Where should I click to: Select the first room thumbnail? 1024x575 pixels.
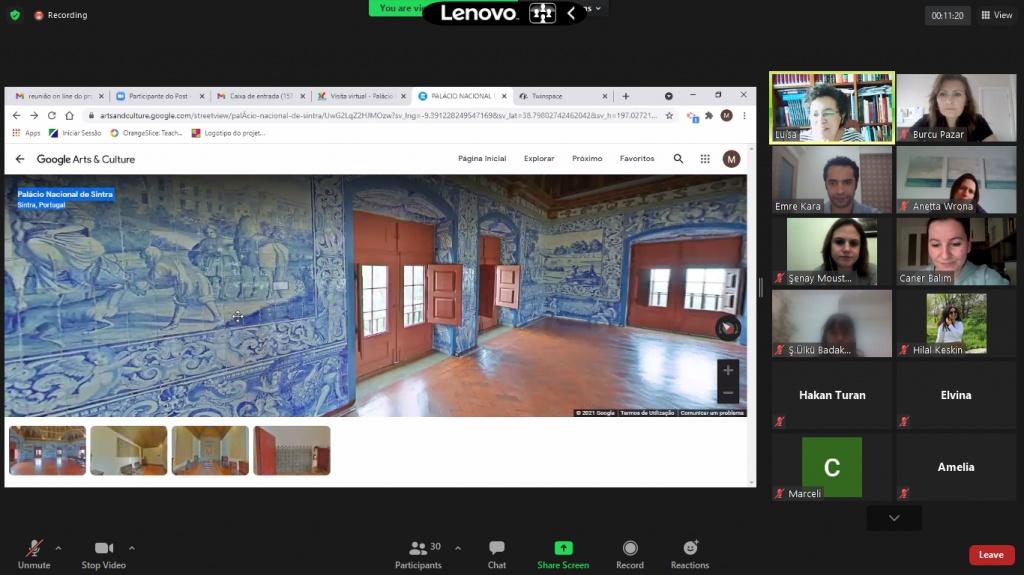point(47,450)
